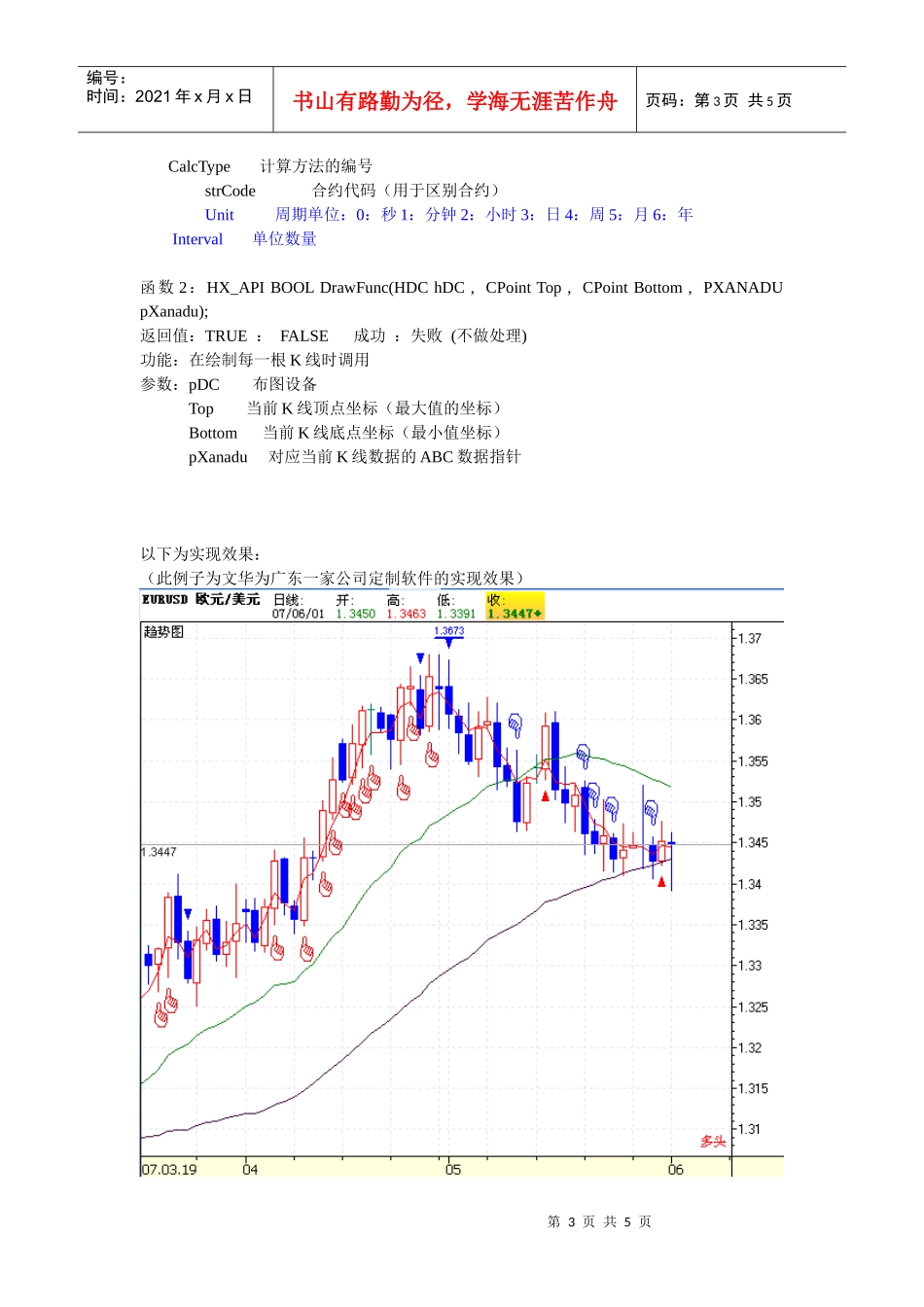This screenshot has height=1307, width=924.
Task: Click the pXanadu parameter name in the list
Action: (218, 457)
